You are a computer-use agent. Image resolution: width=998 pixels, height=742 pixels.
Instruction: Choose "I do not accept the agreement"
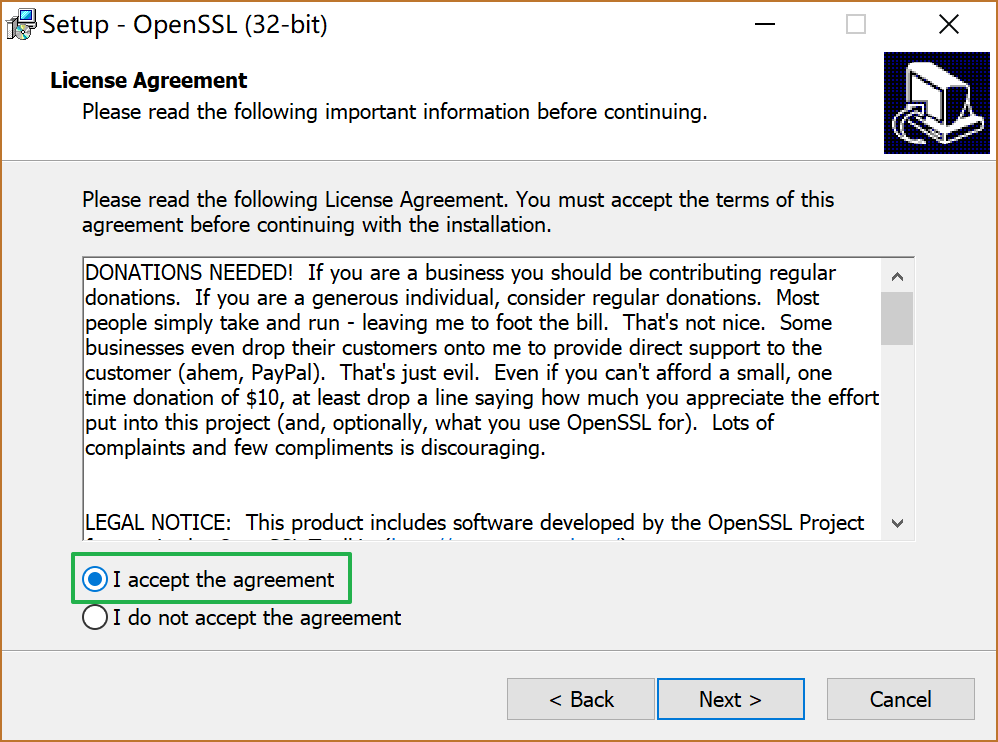coord(95,618)
